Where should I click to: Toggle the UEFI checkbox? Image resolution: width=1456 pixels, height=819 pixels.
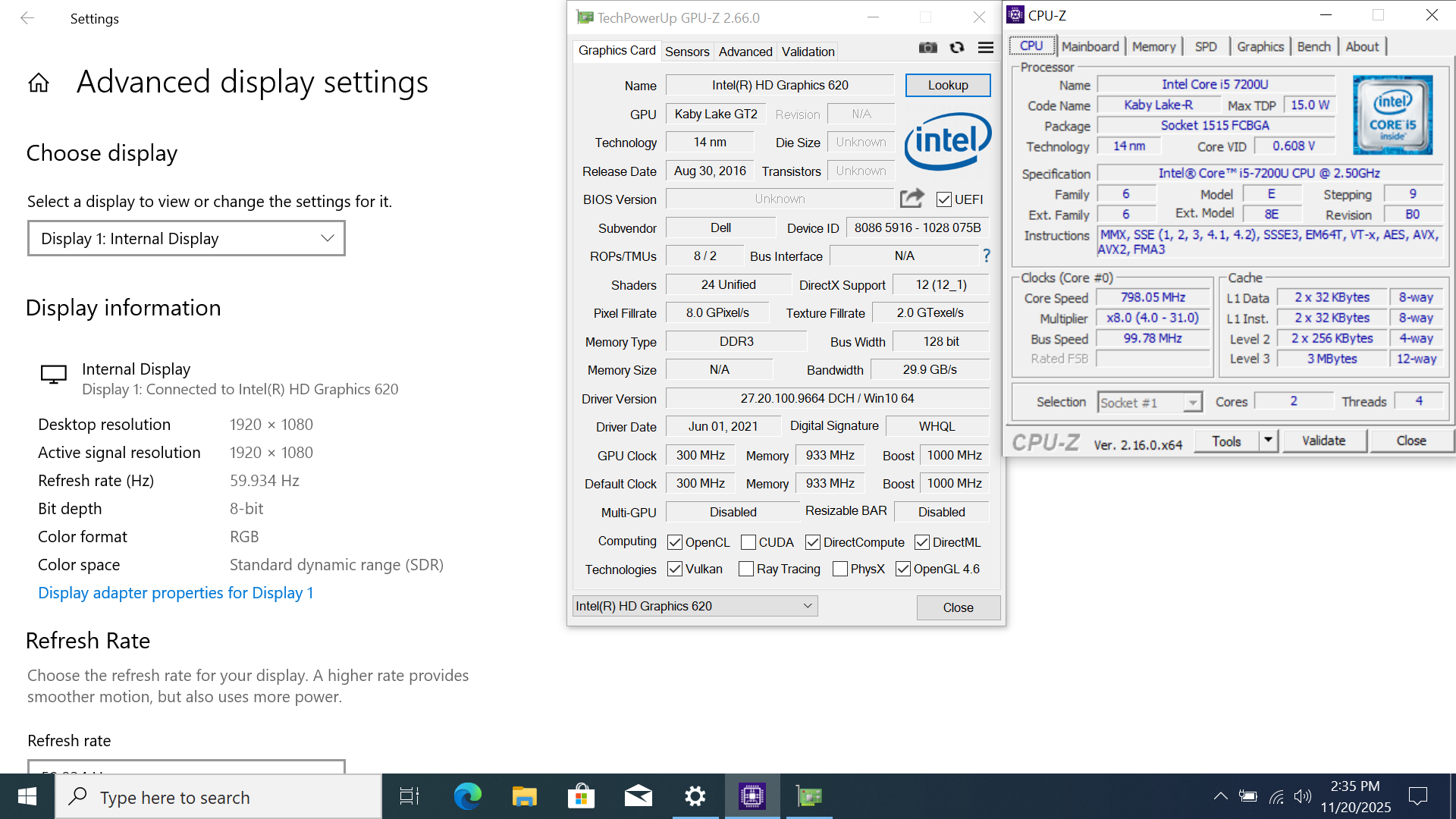(944, 199)
